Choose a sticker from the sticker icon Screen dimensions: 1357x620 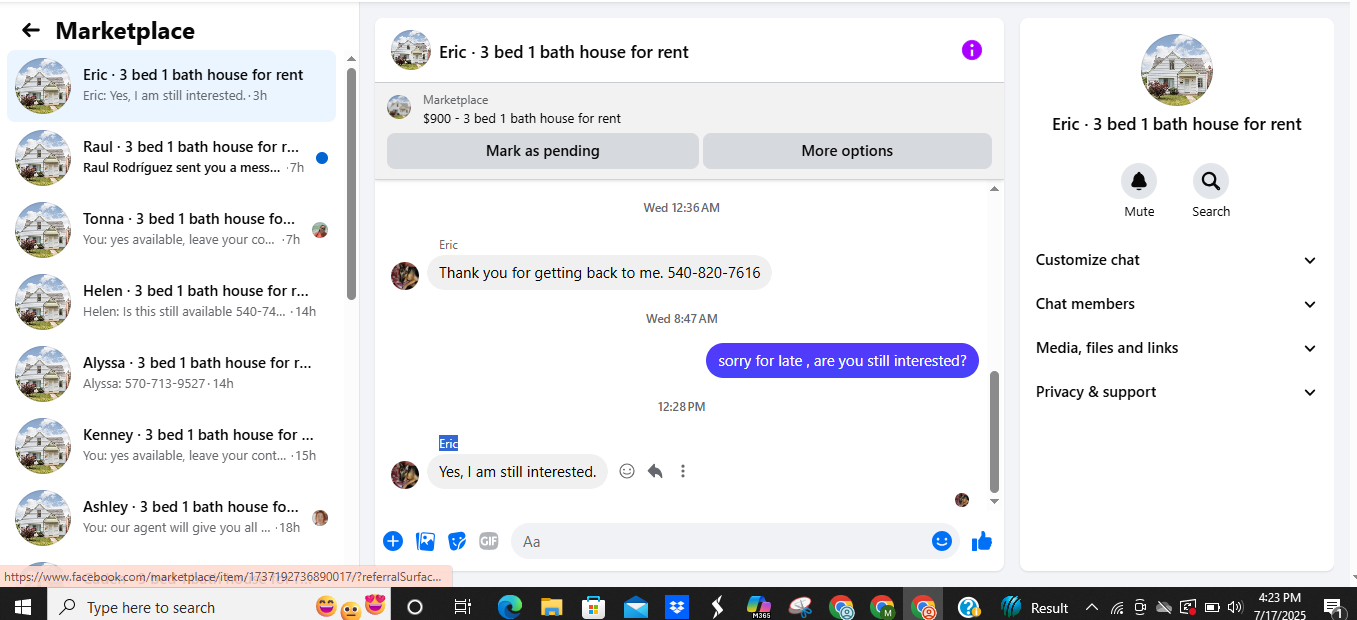pos(457,541)
